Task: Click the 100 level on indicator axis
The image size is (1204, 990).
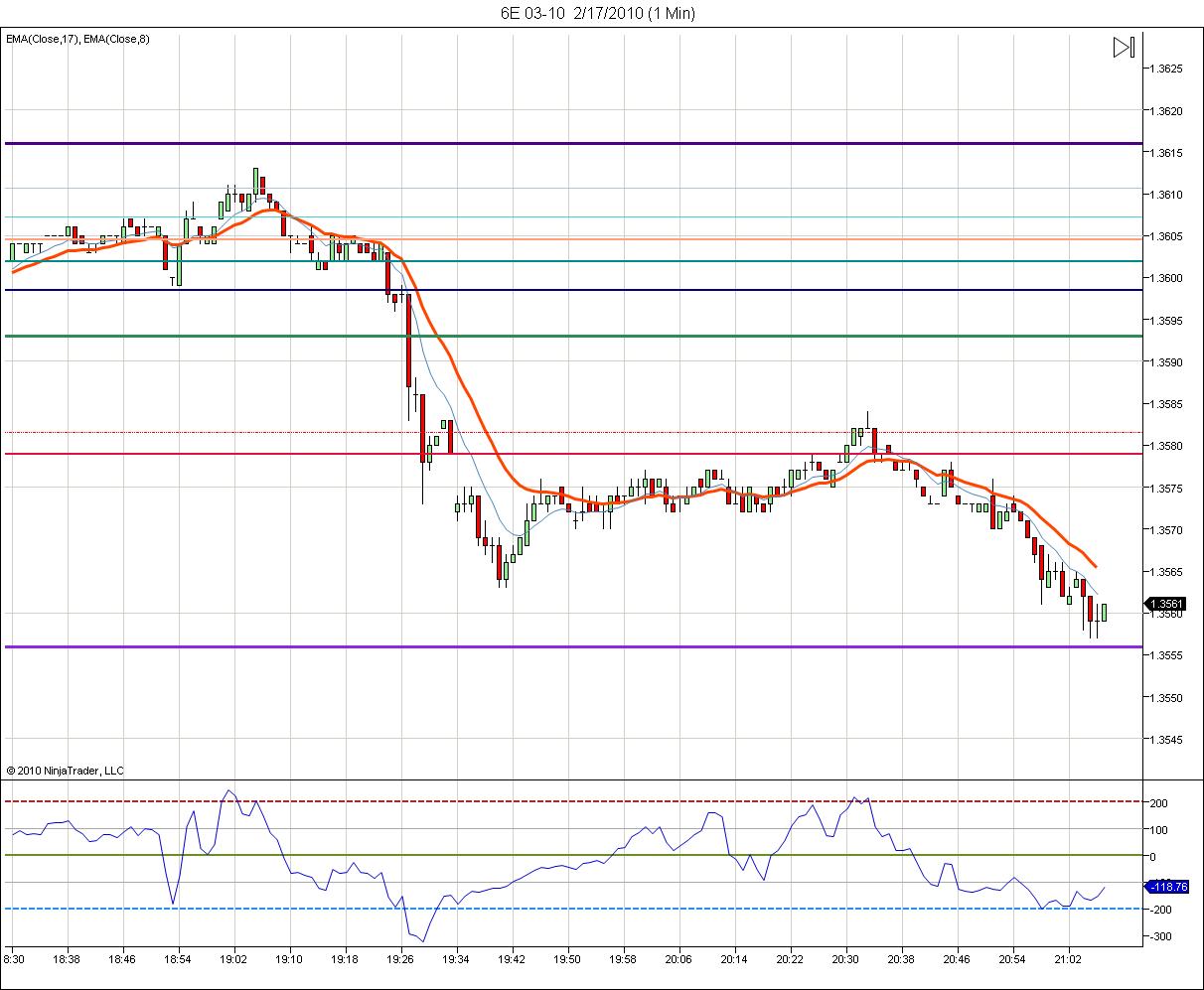Action: point(1158,830)
